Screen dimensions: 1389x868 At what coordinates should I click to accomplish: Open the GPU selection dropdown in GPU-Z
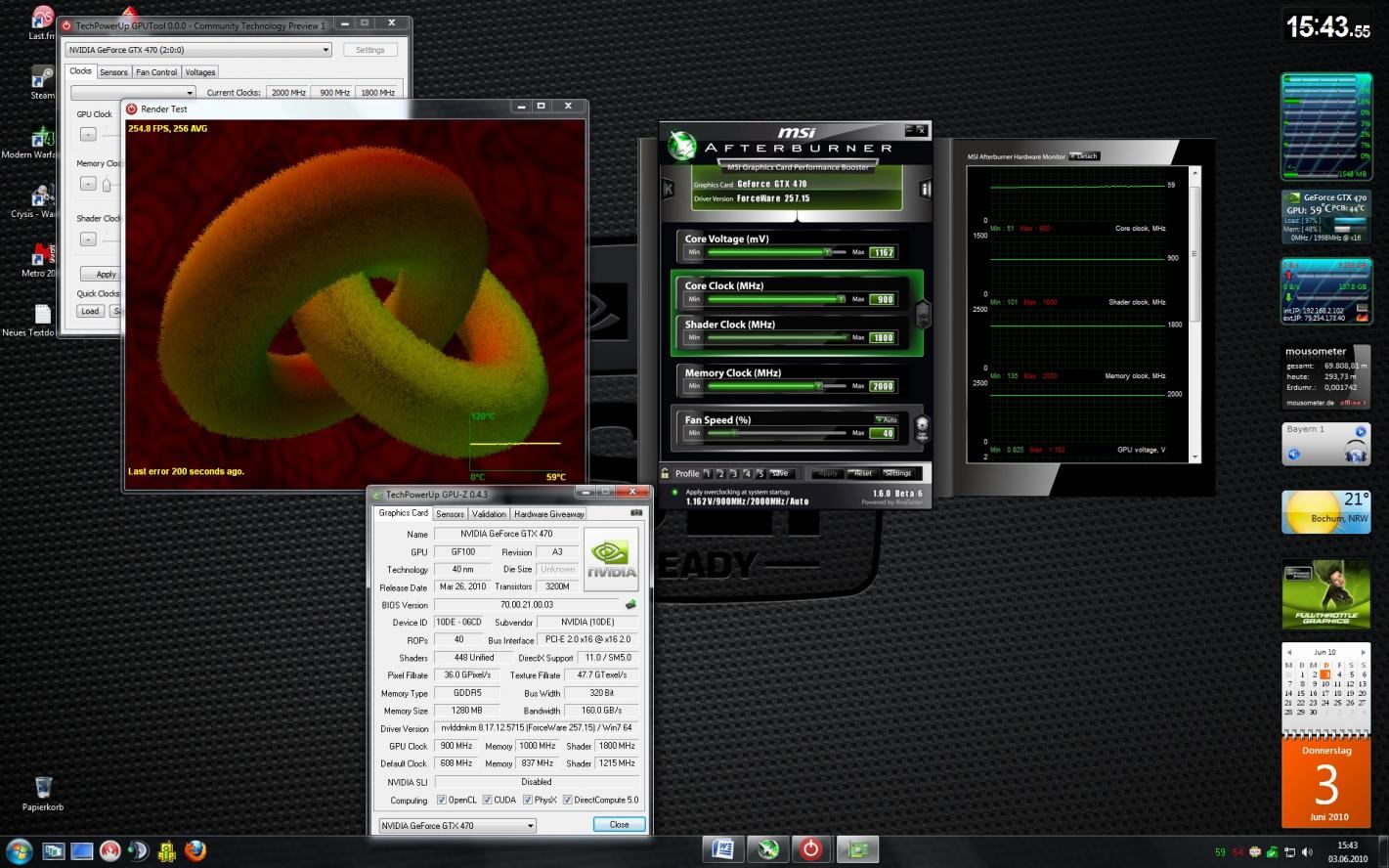[457, 825]
